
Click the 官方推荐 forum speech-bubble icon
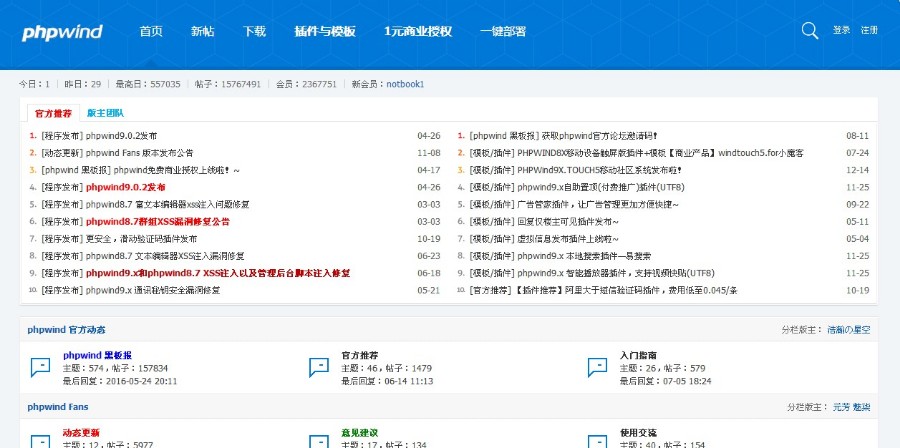[319, 367]
